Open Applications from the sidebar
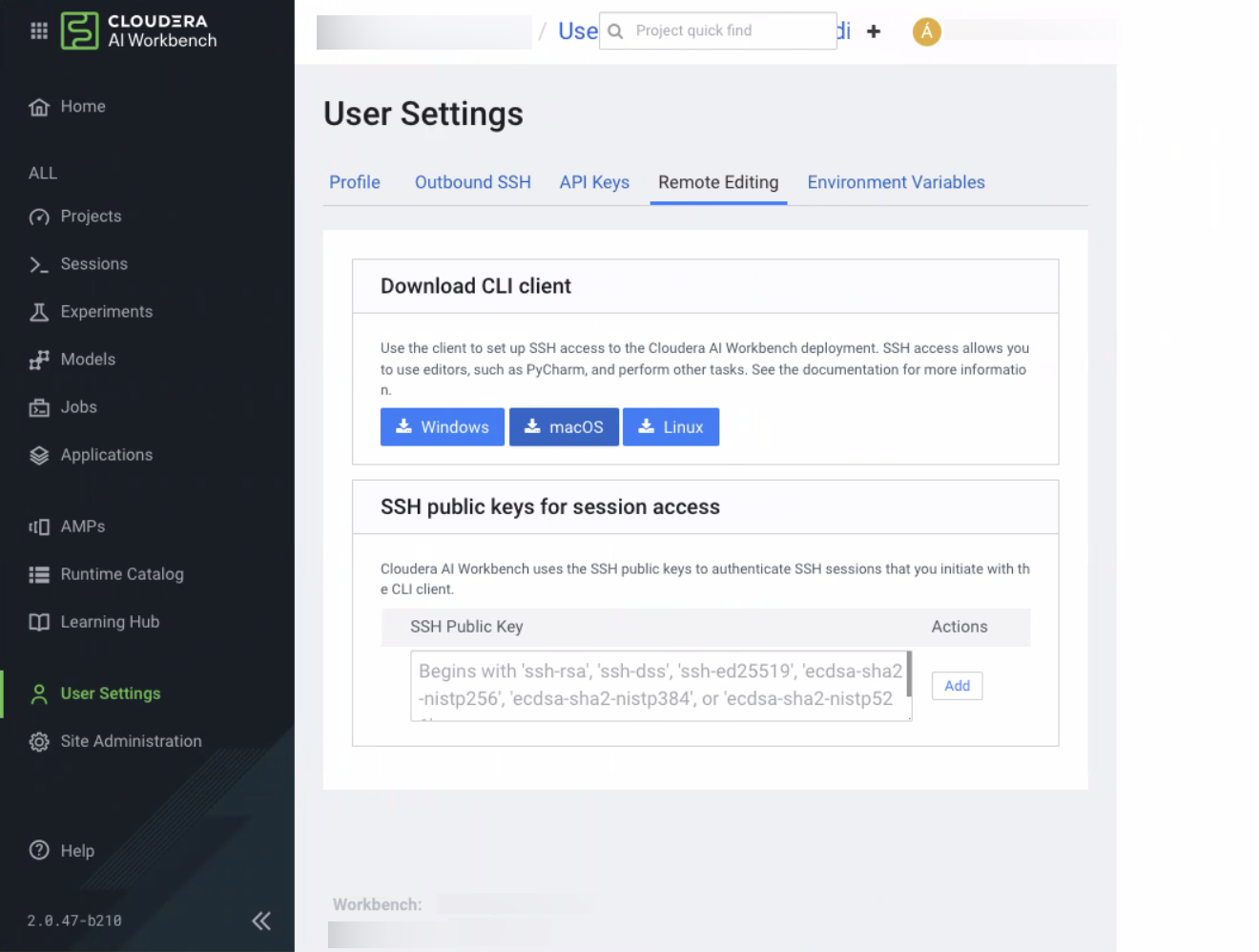This screenshot has height=952, width=1259. [106, 455]
